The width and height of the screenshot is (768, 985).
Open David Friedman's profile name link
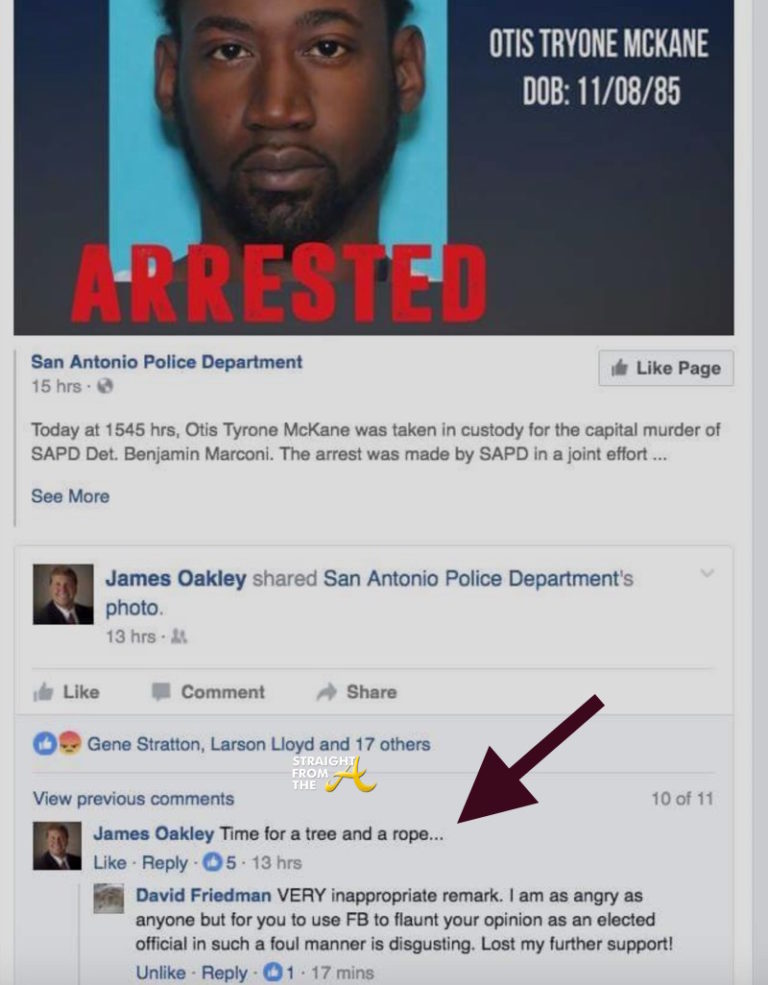203,895
